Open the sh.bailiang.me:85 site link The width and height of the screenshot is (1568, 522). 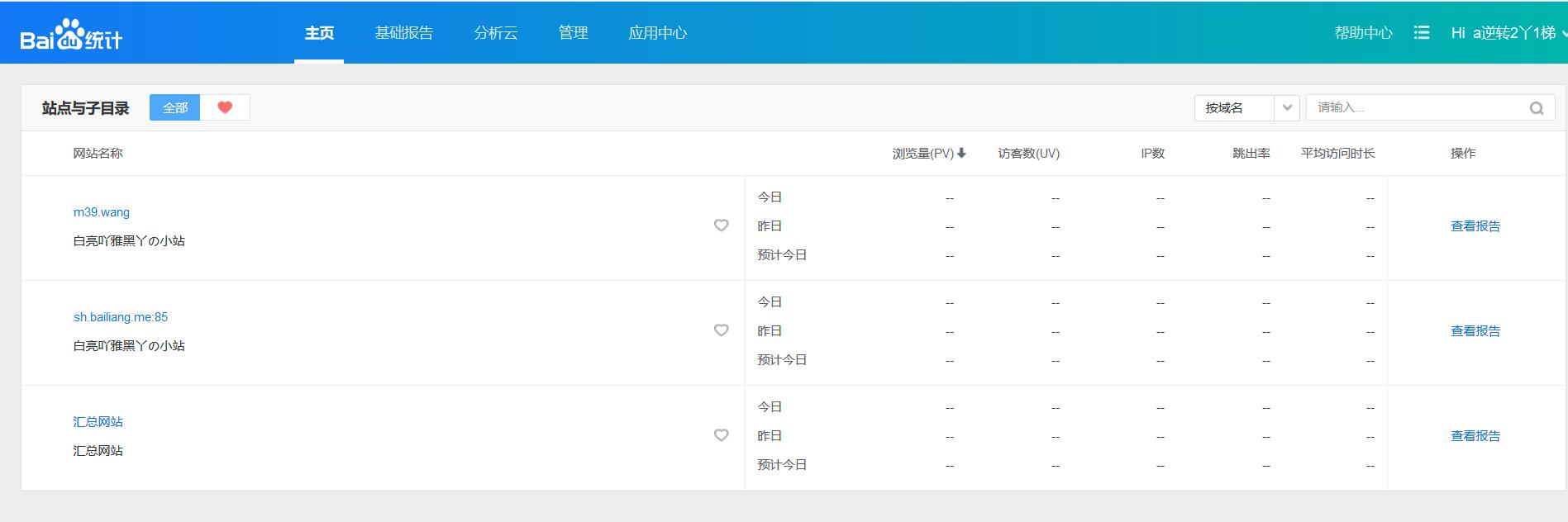pos(121,317)
